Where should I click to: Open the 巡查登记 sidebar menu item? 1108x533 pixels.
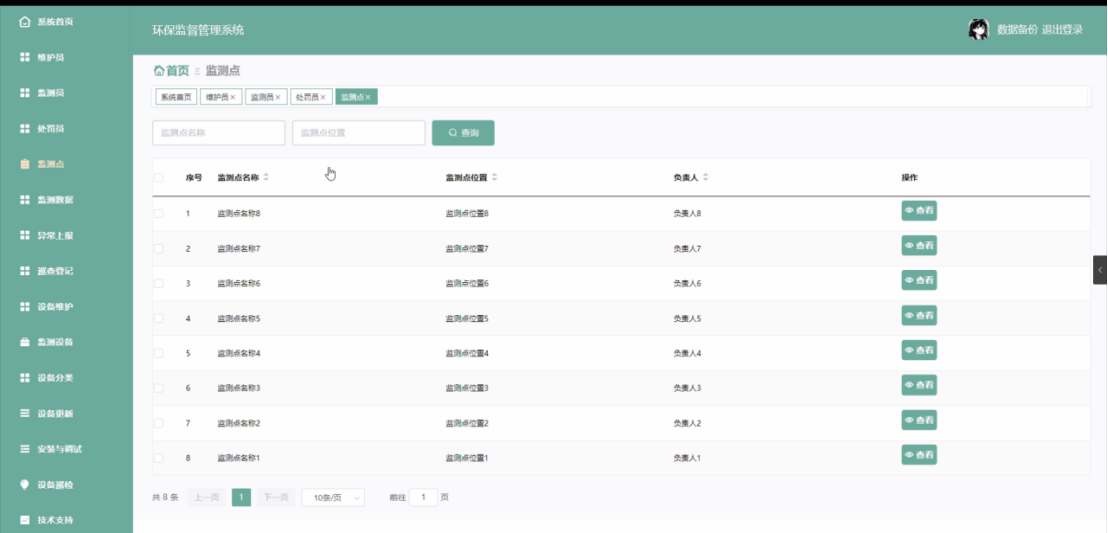click(x=47, y=271)
